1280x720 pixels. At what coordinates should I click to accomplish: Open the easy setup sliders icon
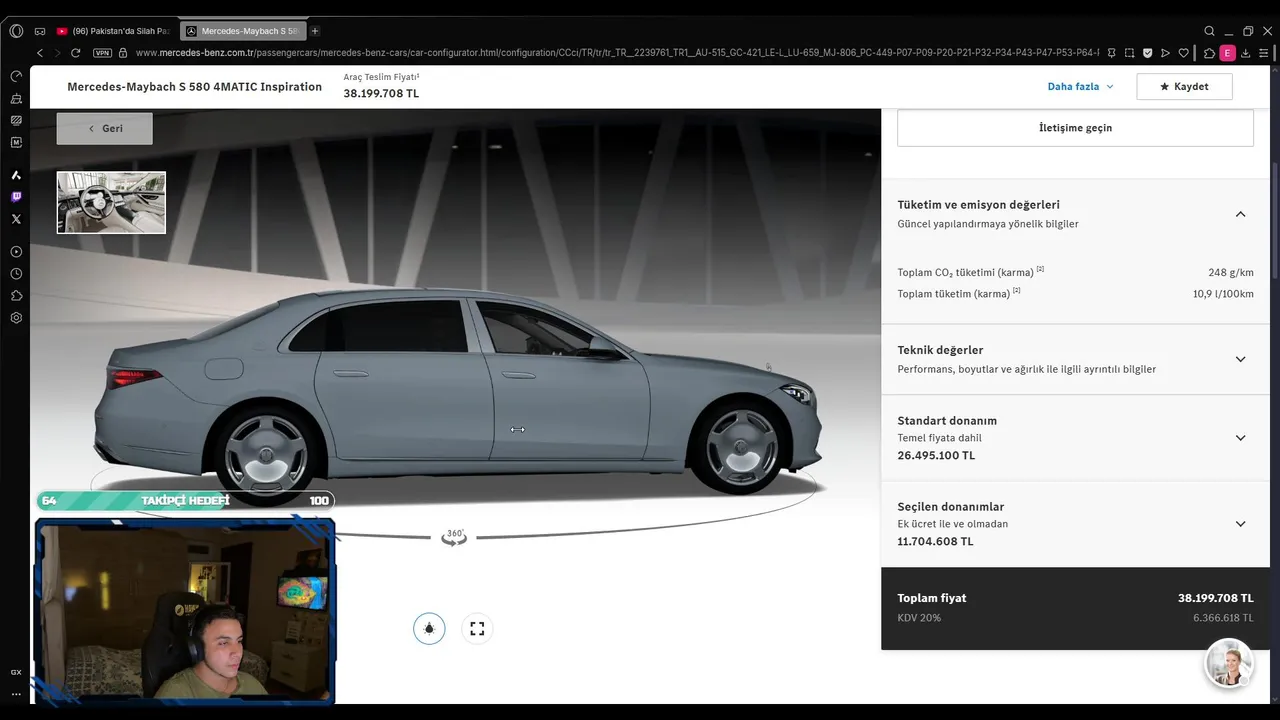(x=1265, y=53)
